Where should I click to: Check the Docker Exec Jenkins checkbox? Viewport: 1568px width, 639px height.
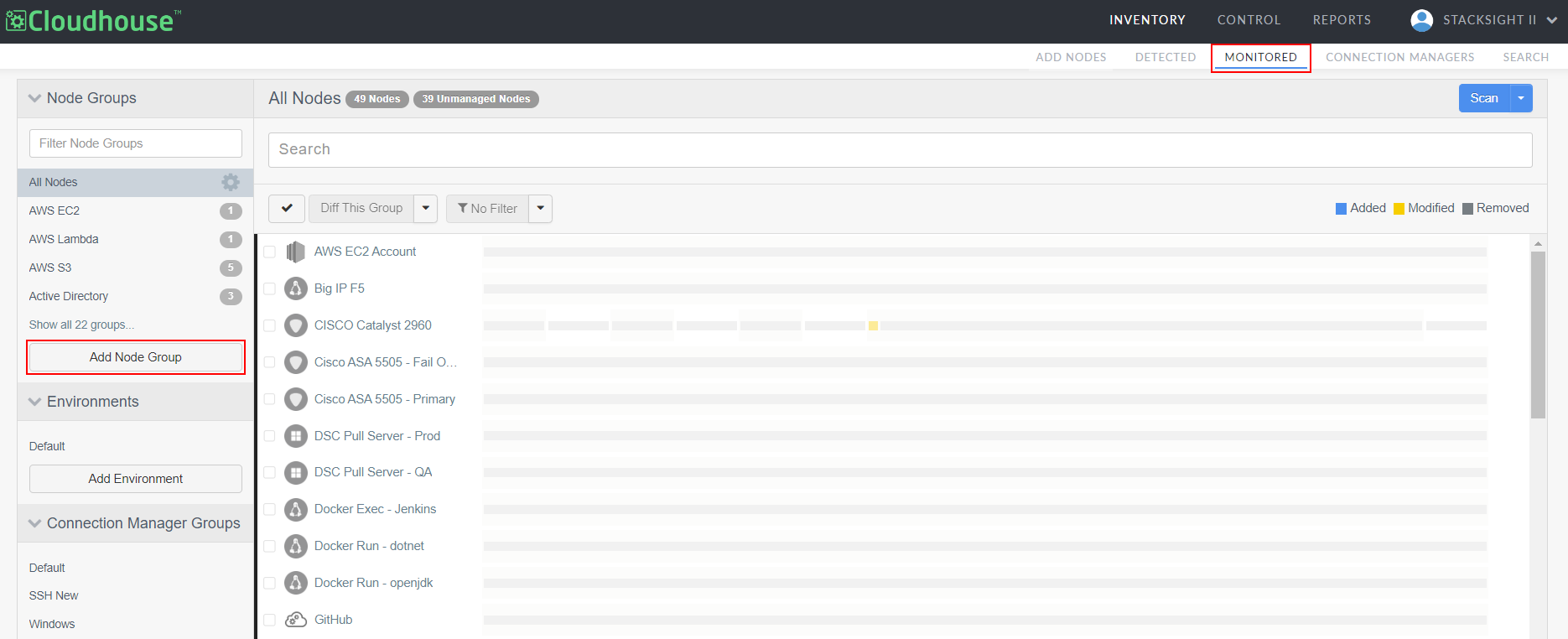(x=269, y=509)
